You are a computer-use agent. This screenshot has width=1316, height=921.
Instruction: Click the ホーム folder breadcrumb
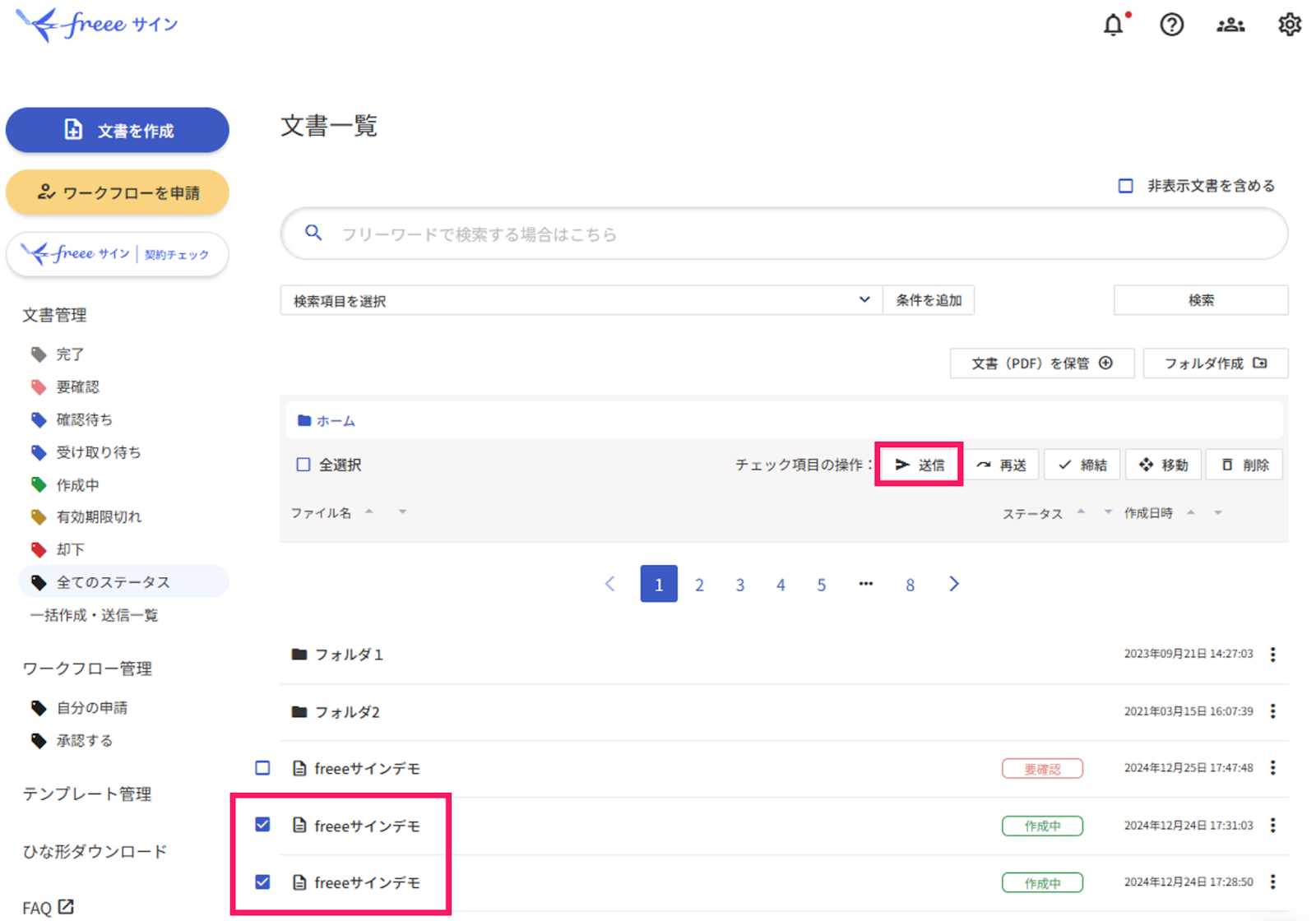click(x=327, y=421)
